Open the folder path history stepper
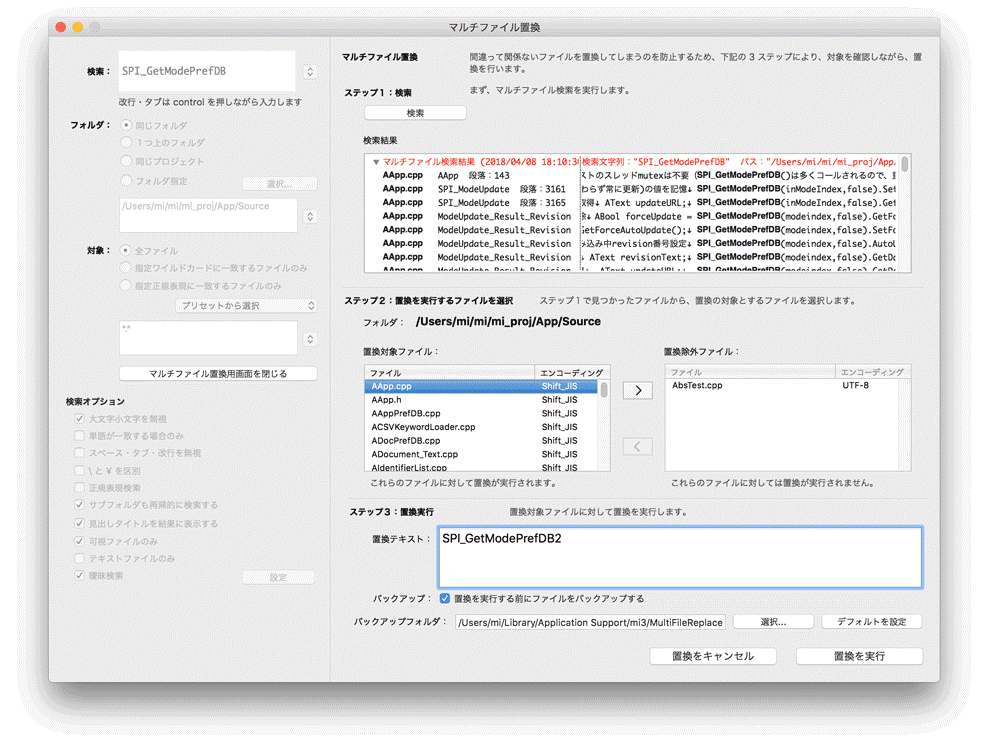1000x751 pixels. point(310,216)
